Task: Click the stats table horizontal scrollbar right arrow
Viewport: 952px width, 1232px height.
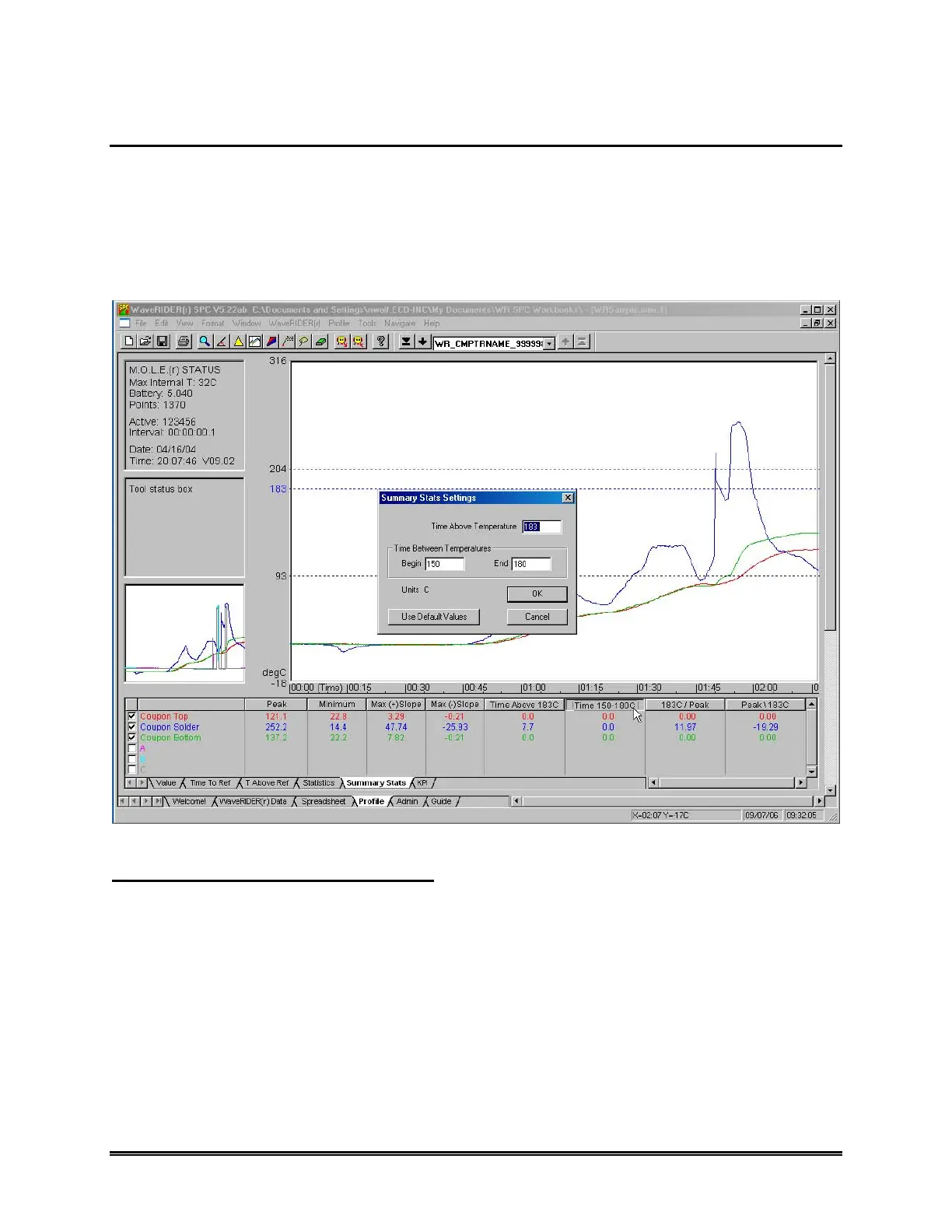Action: (x=800, y=783)
